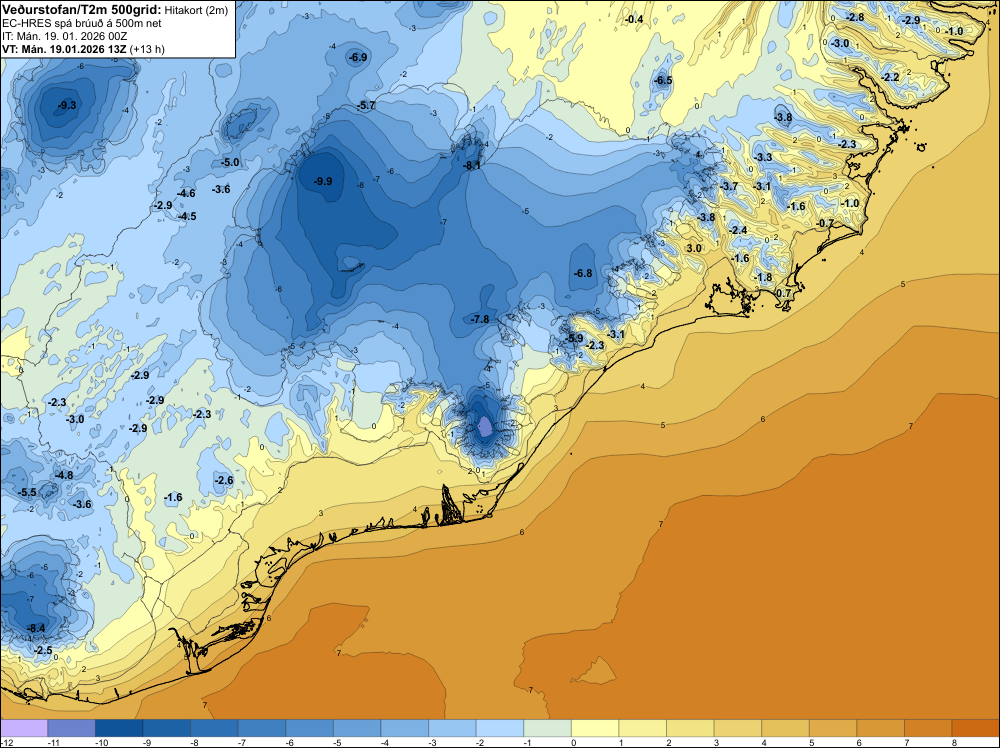1000x748 pixels.
Task: Click the -5.9 temperature label
Action: pos(574,338)
